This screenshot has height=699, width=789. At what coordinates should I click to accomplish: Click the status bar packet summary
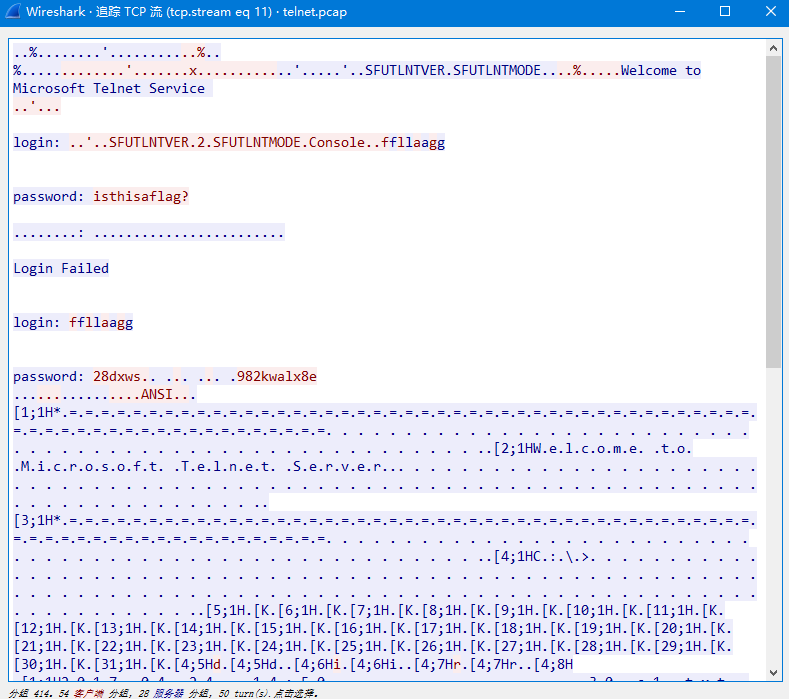164,693
